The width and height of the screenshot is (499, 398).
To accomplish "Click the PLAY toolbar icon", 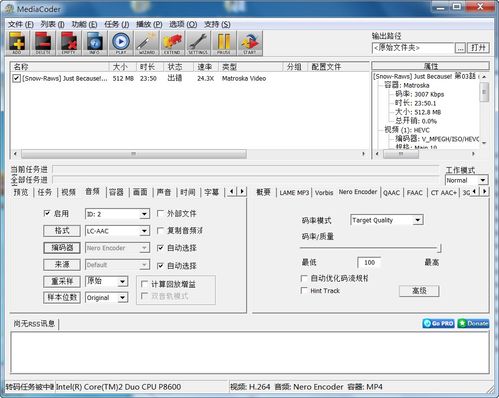I will [x=121, y=43].
